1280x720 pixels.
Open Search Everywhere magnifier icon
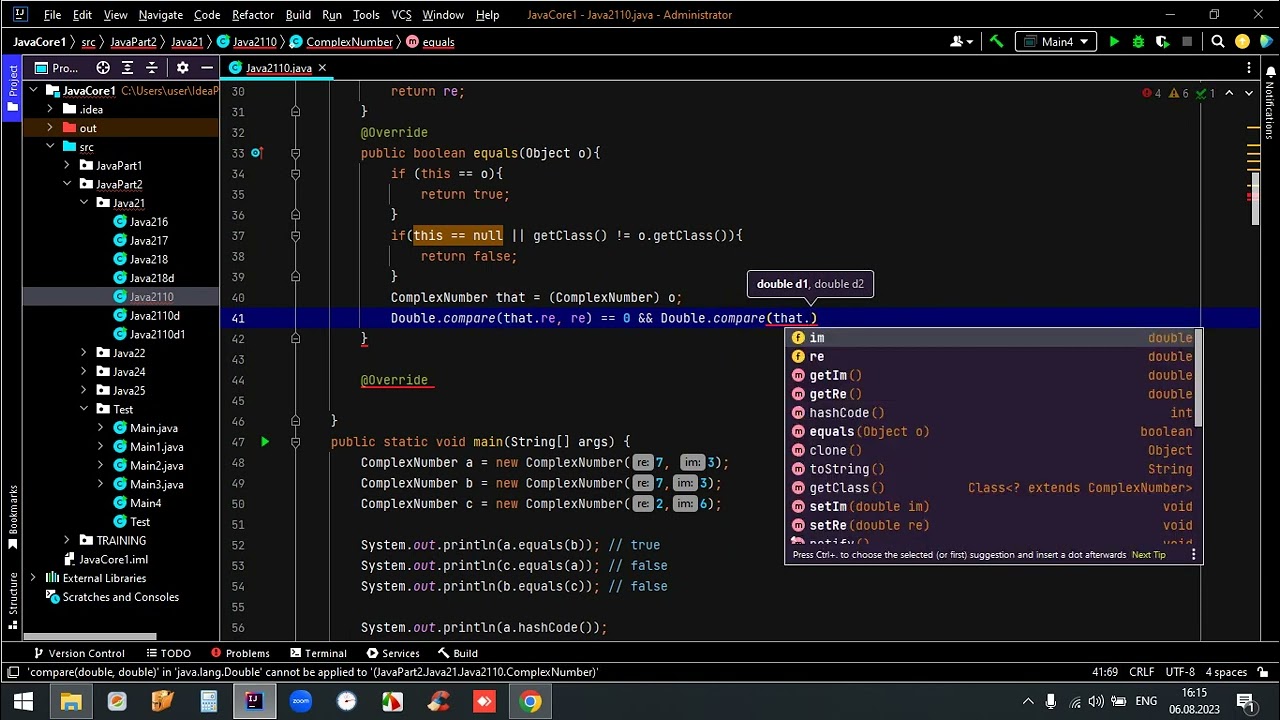(1218, 42)
